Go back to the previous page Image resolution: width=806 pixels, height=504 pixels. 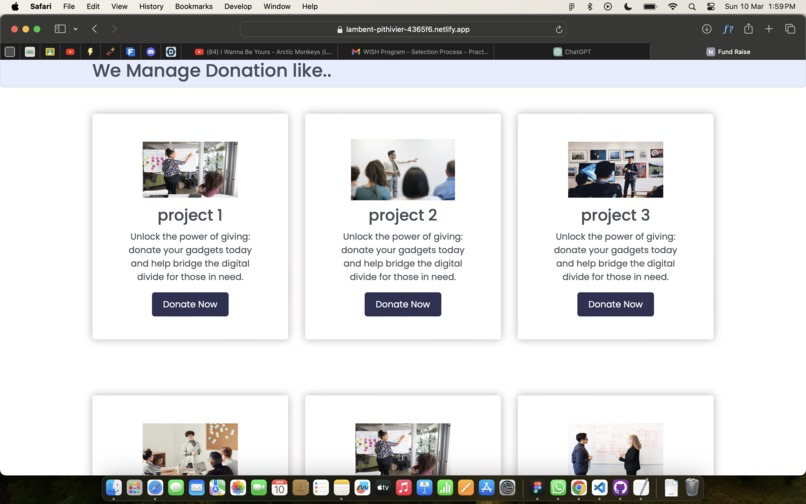(x=95, y=29)
